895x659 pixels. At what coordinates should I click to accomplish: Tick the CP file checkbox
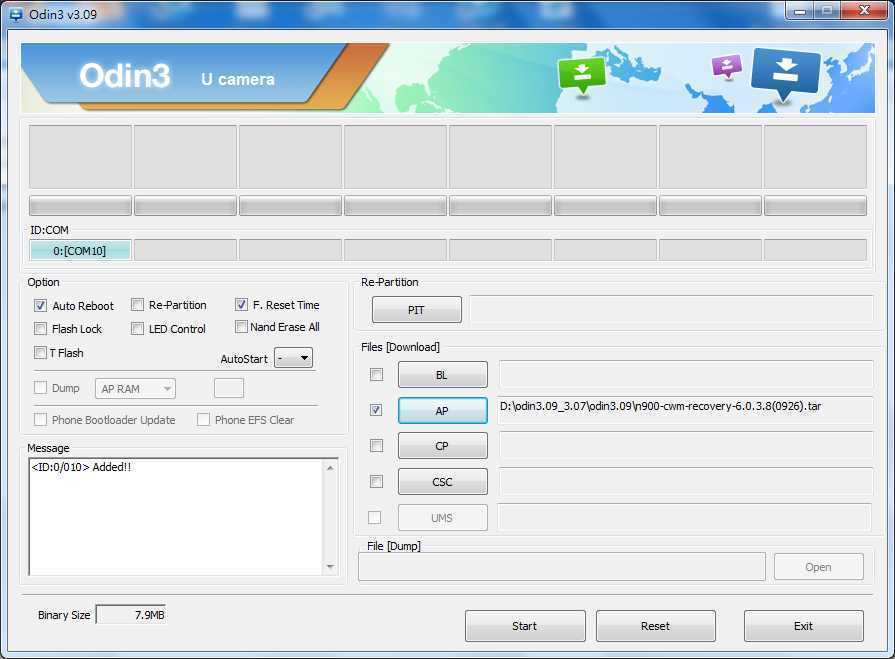coord(376,446)
